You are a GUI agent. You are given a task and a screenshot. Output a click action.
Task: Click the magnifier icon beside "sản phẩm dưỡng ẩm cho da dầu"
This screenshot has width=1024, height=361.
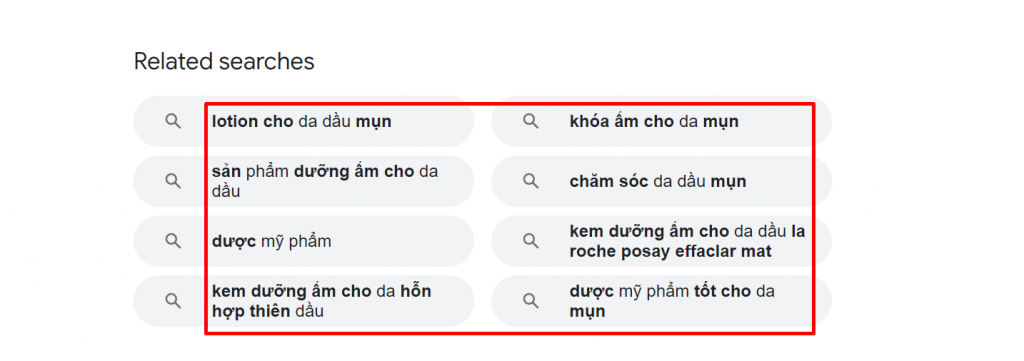point(172,181)
